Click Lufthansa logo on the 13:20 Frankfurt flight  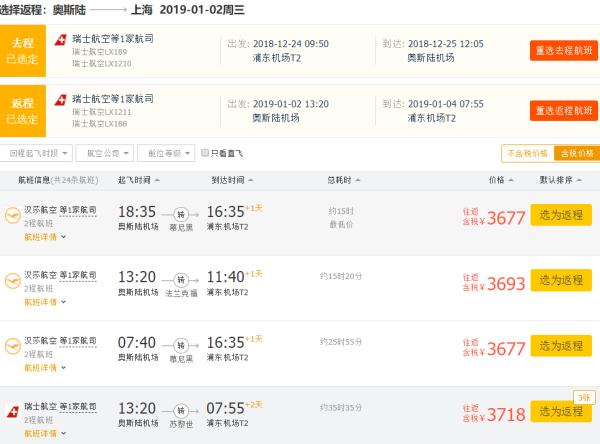coord(13,281)
